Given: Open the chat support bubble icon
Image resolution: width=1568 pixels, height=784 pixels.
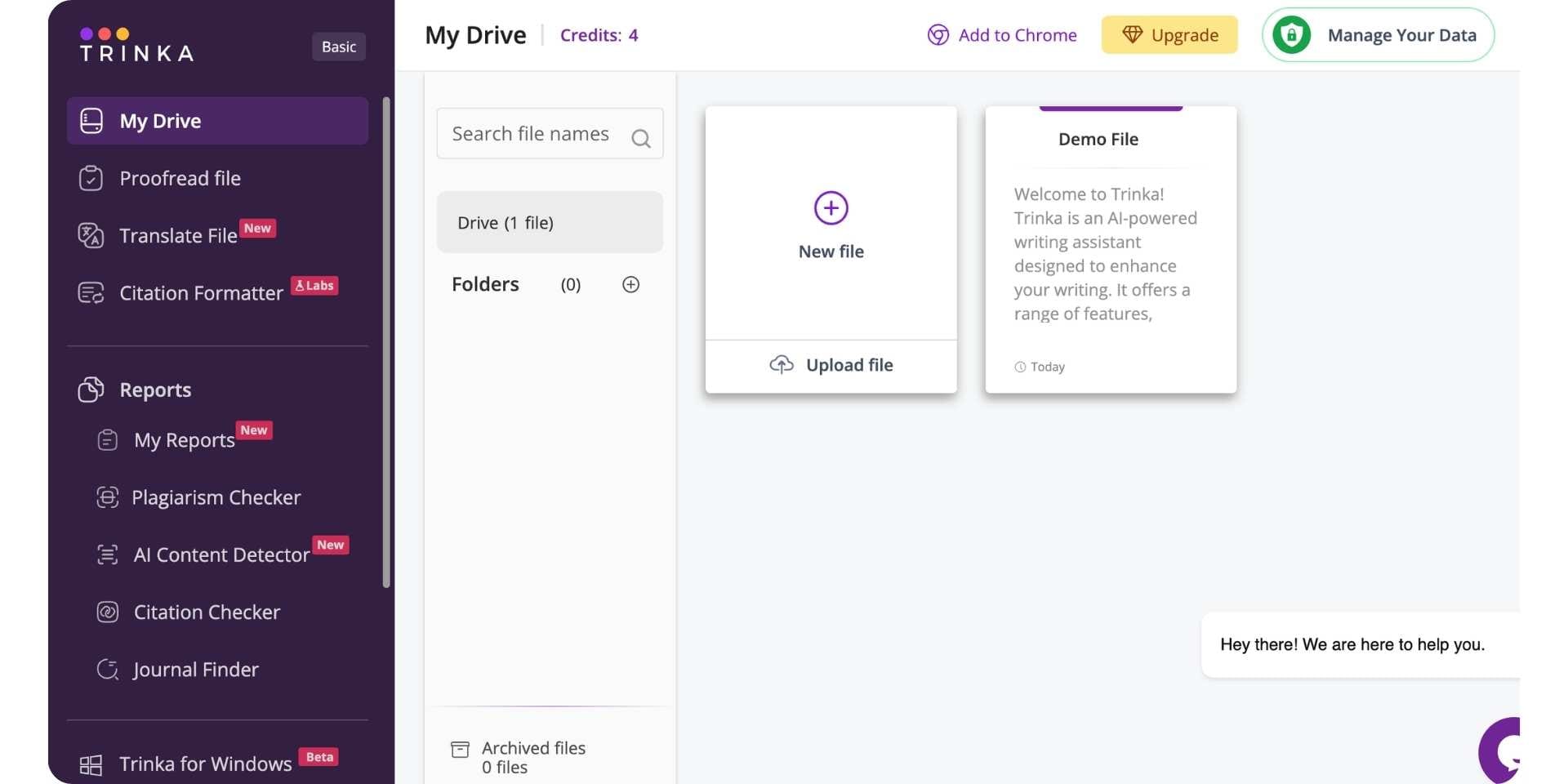Looking at the screenshot, I should 1499,751.
